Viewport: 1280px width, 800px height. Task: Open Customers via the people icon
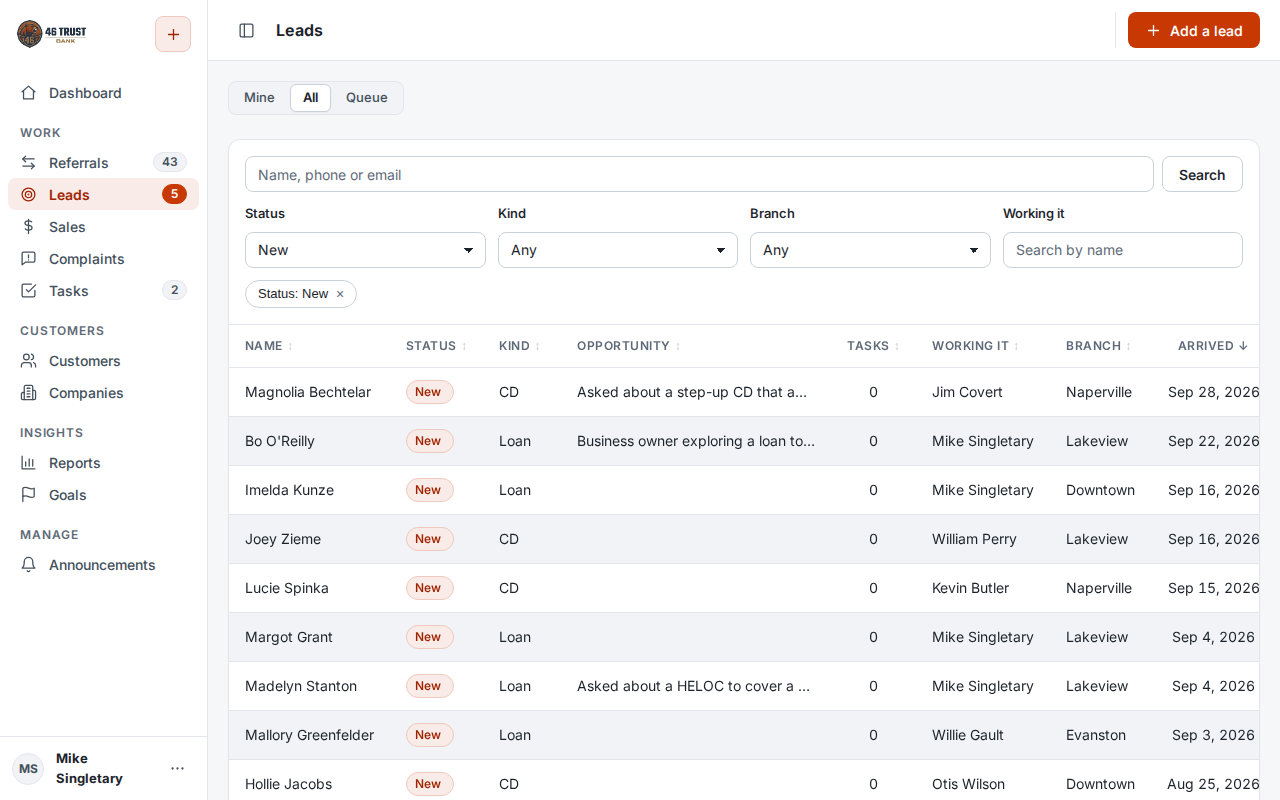tap(29, 361)
